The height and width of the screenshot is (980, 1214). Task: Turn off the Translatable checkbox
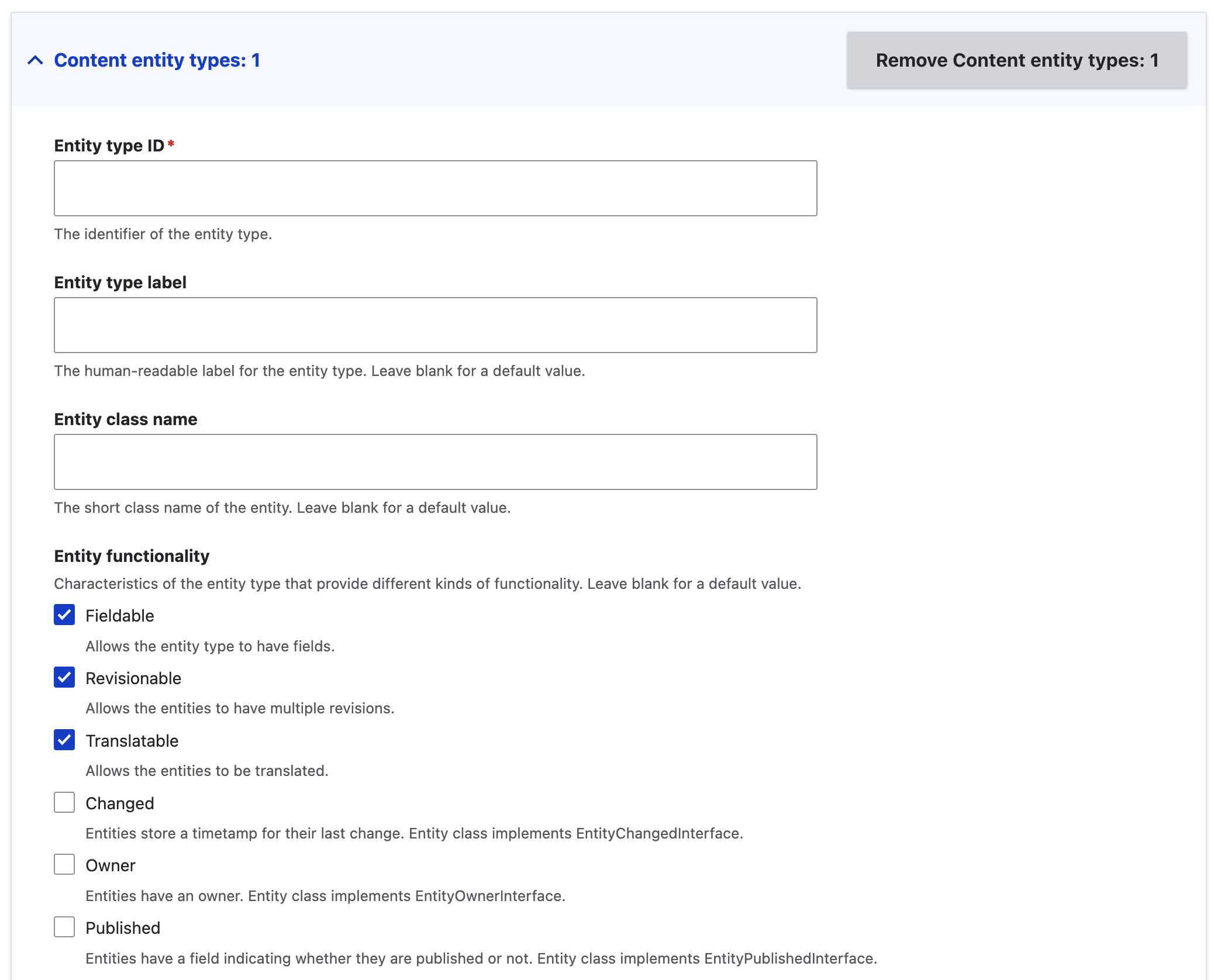64,740
